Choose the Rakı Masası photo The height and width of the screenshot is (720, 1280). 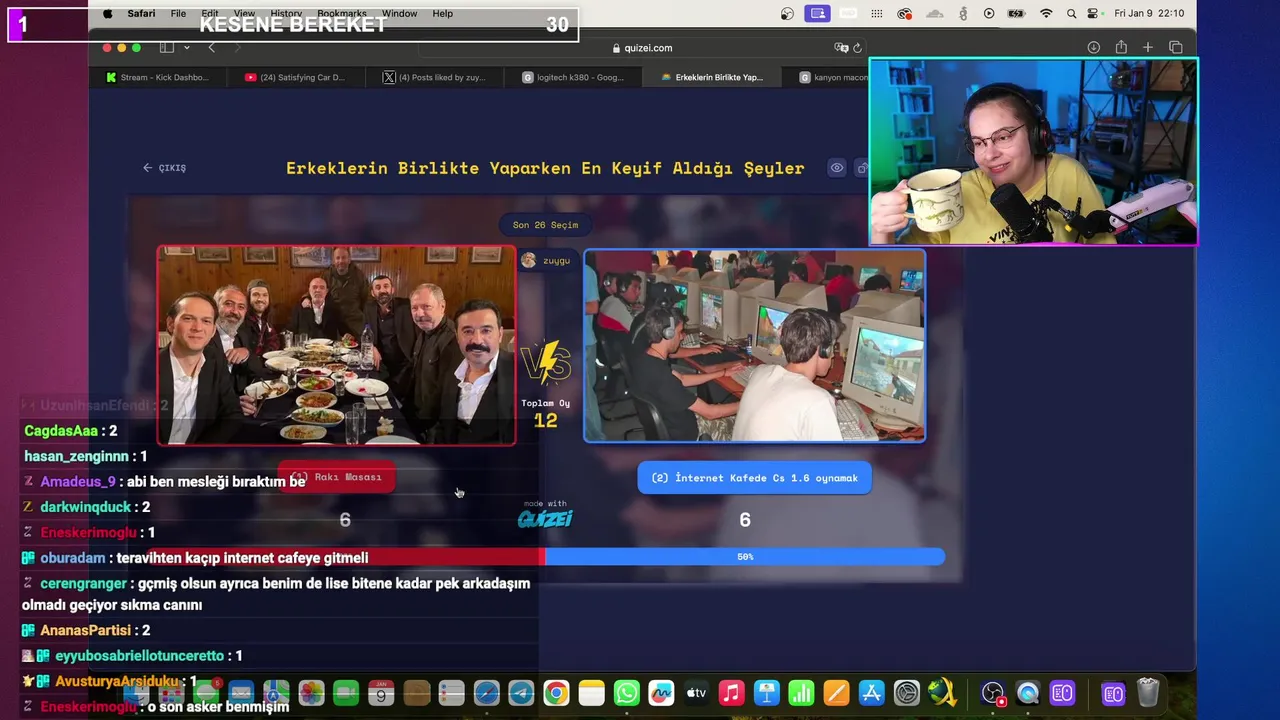tap(336, 345)
